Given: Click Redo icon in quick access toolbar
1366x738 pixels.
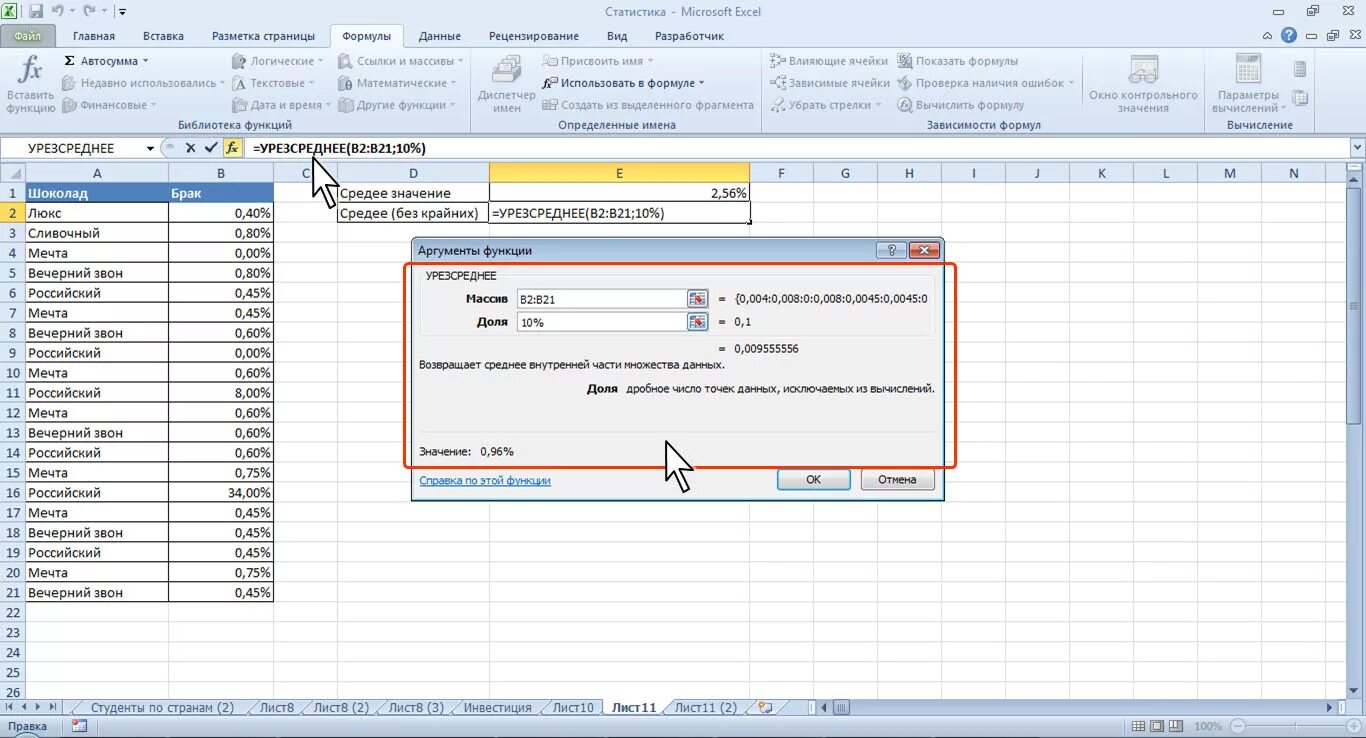Looking at the screenshot, I should (90, 12).
